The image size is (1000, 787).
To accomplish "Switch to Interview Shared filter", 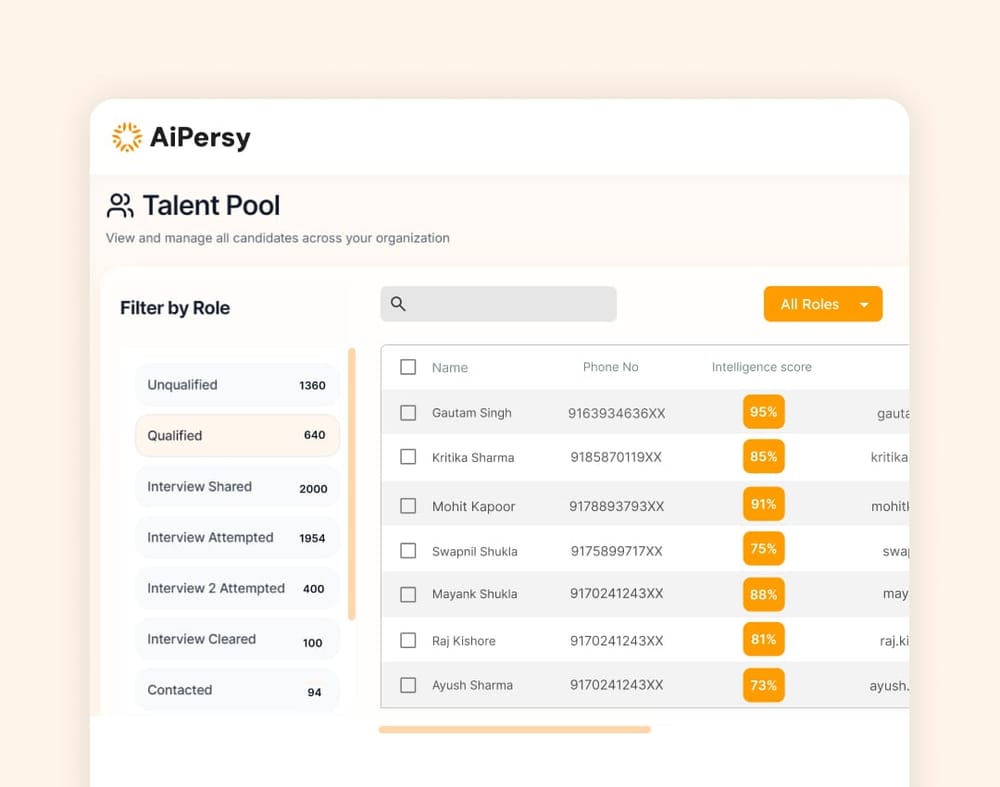I will [x=237, y=487].
